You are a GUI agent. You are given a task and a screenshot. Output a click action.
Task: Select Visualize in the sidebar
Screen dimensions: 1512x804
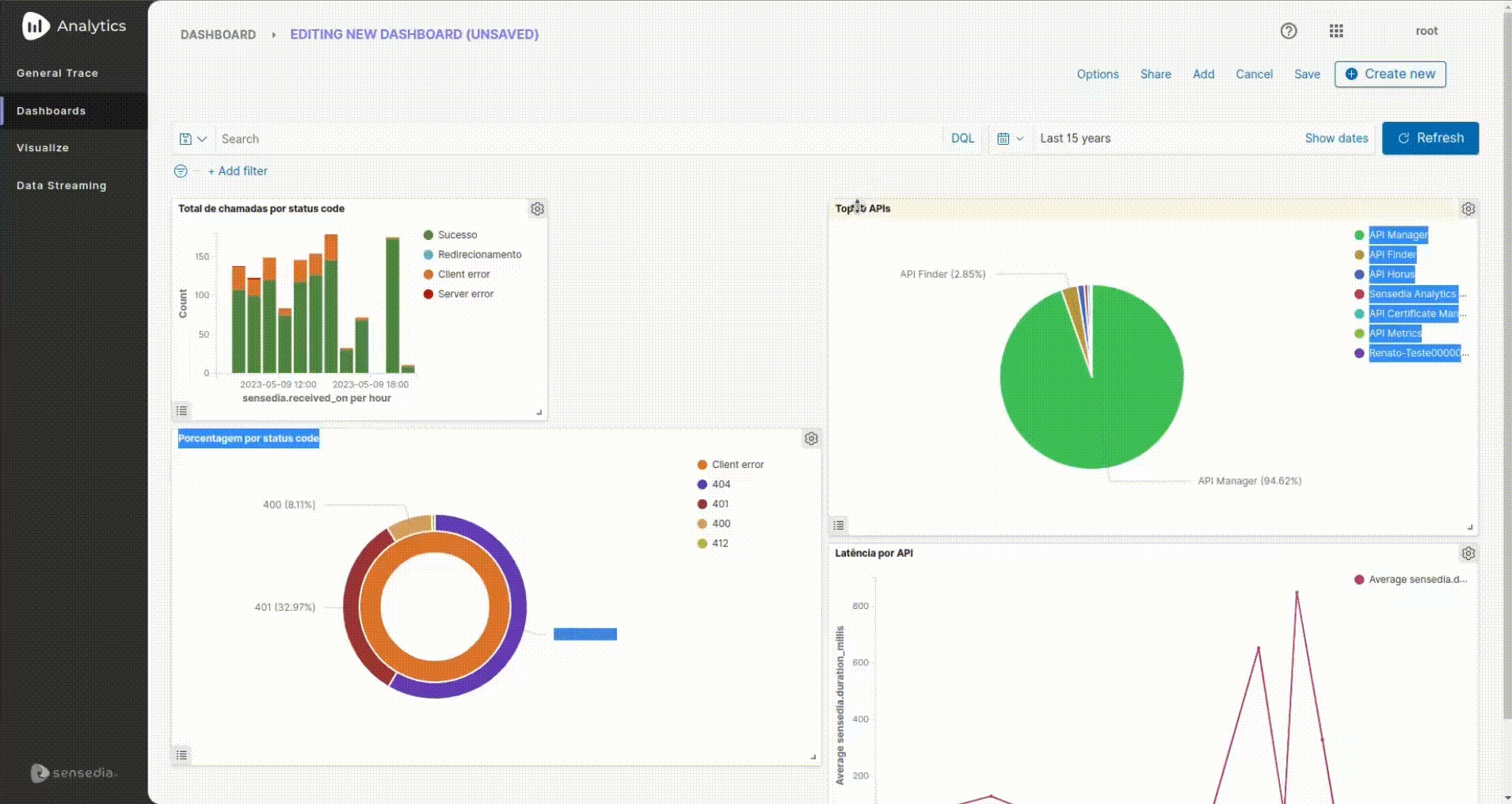pos(43,147)
